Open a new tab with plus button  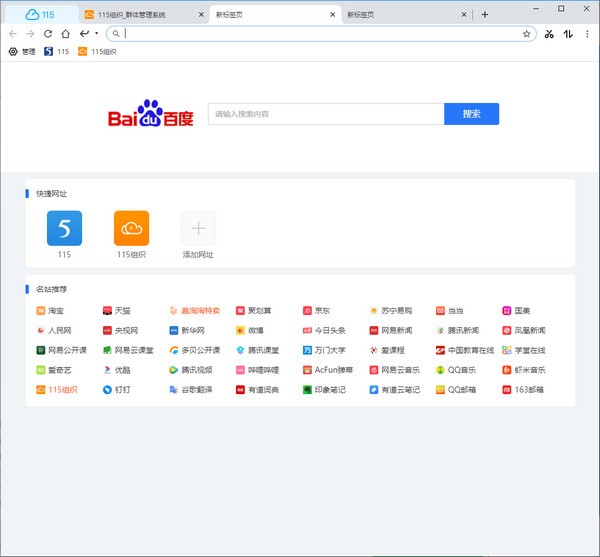pyautogui.click(x=484, y=15)
